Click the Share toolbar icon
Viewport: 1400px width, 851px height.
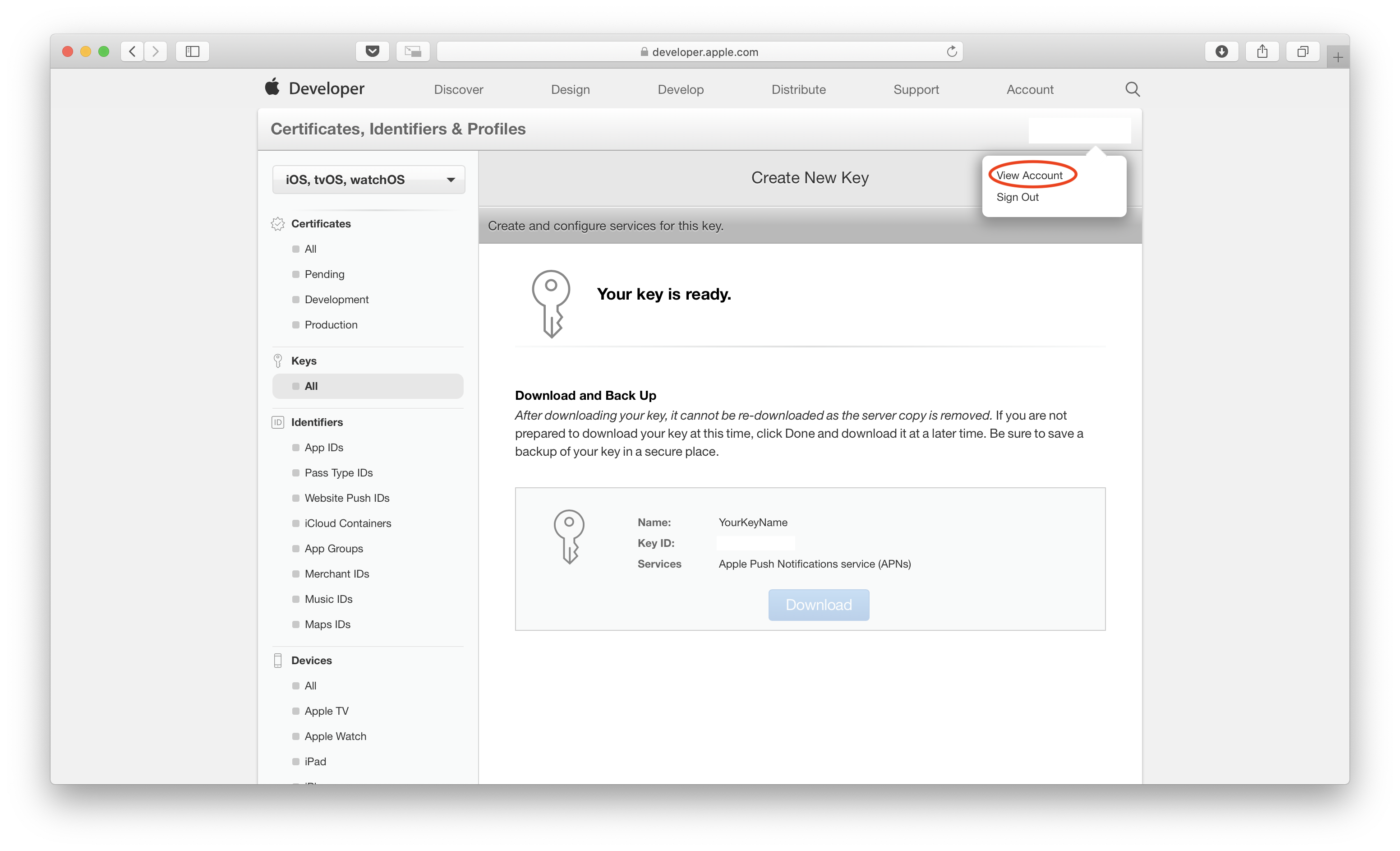coord(1262,52)
